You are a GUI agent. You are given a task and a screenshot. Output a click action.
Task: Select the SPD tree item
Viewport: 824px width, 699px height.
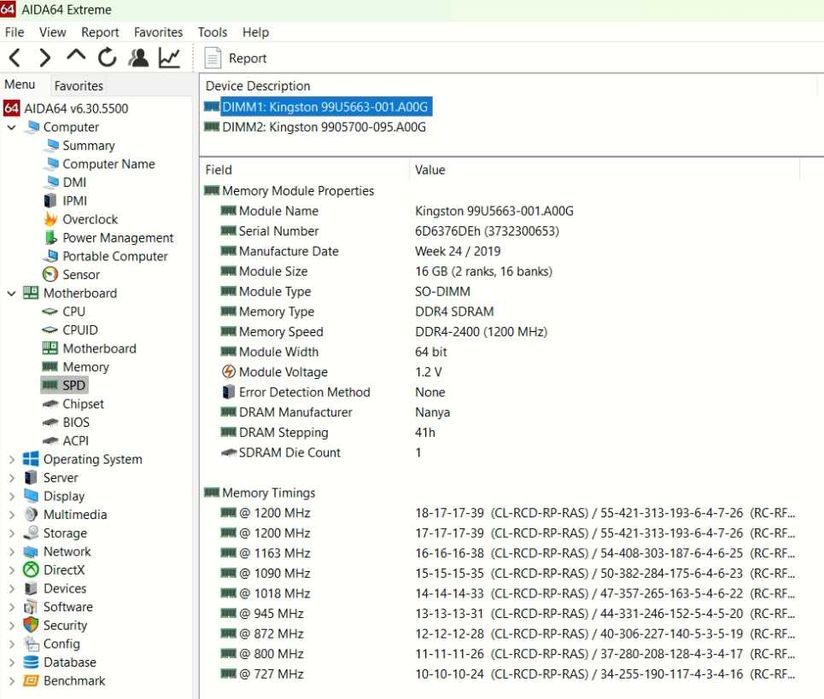[64, 385]
